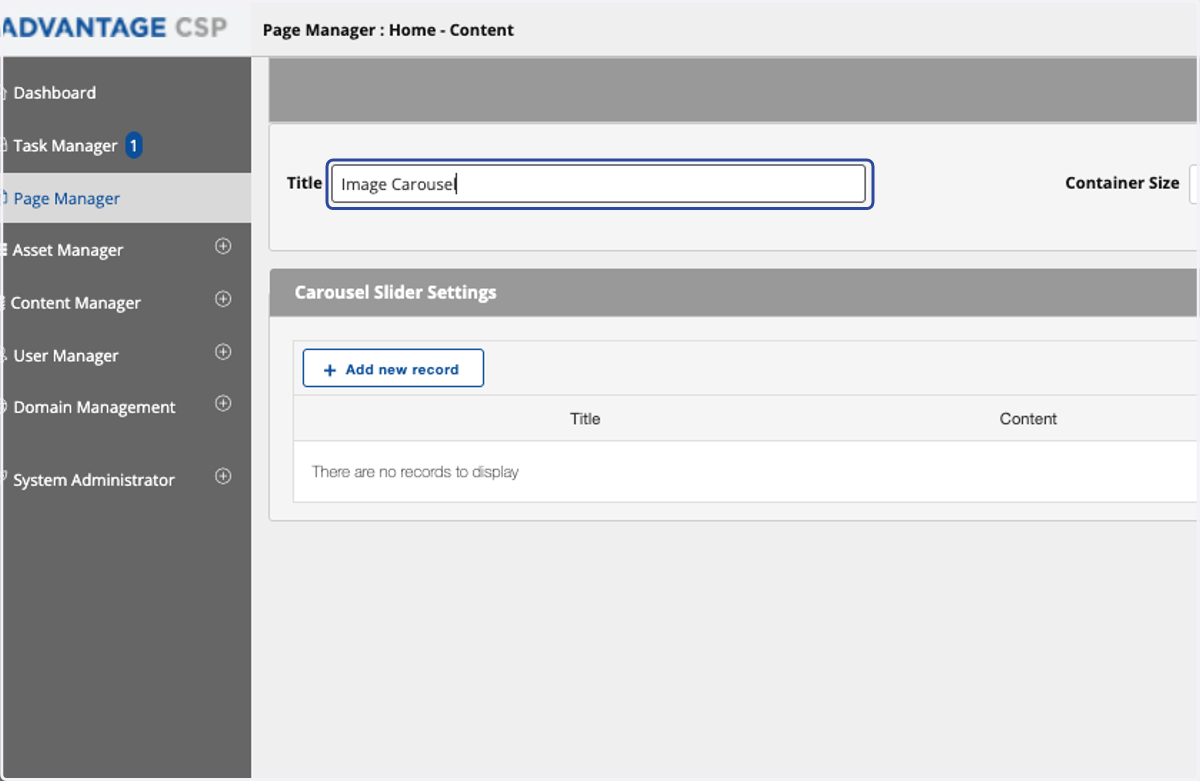Open System Administrator menu item
The height and width of the screenshot is (781, 1200).
94,480
